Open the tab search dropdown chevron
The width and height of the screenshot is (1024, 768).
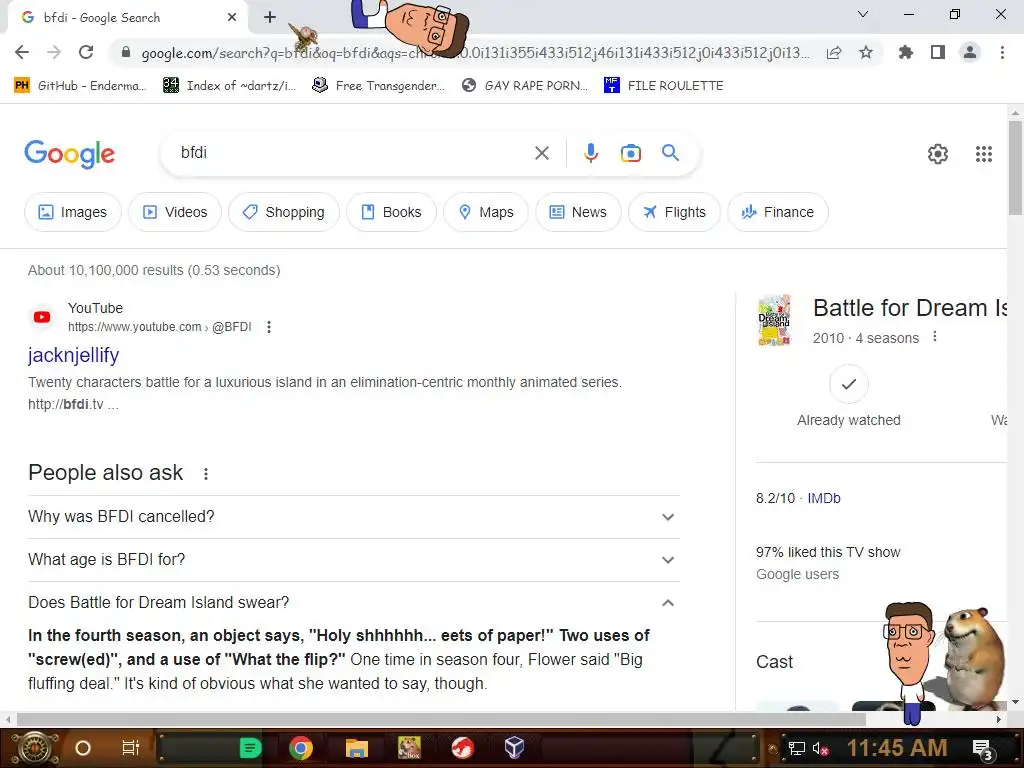point(863,14)
